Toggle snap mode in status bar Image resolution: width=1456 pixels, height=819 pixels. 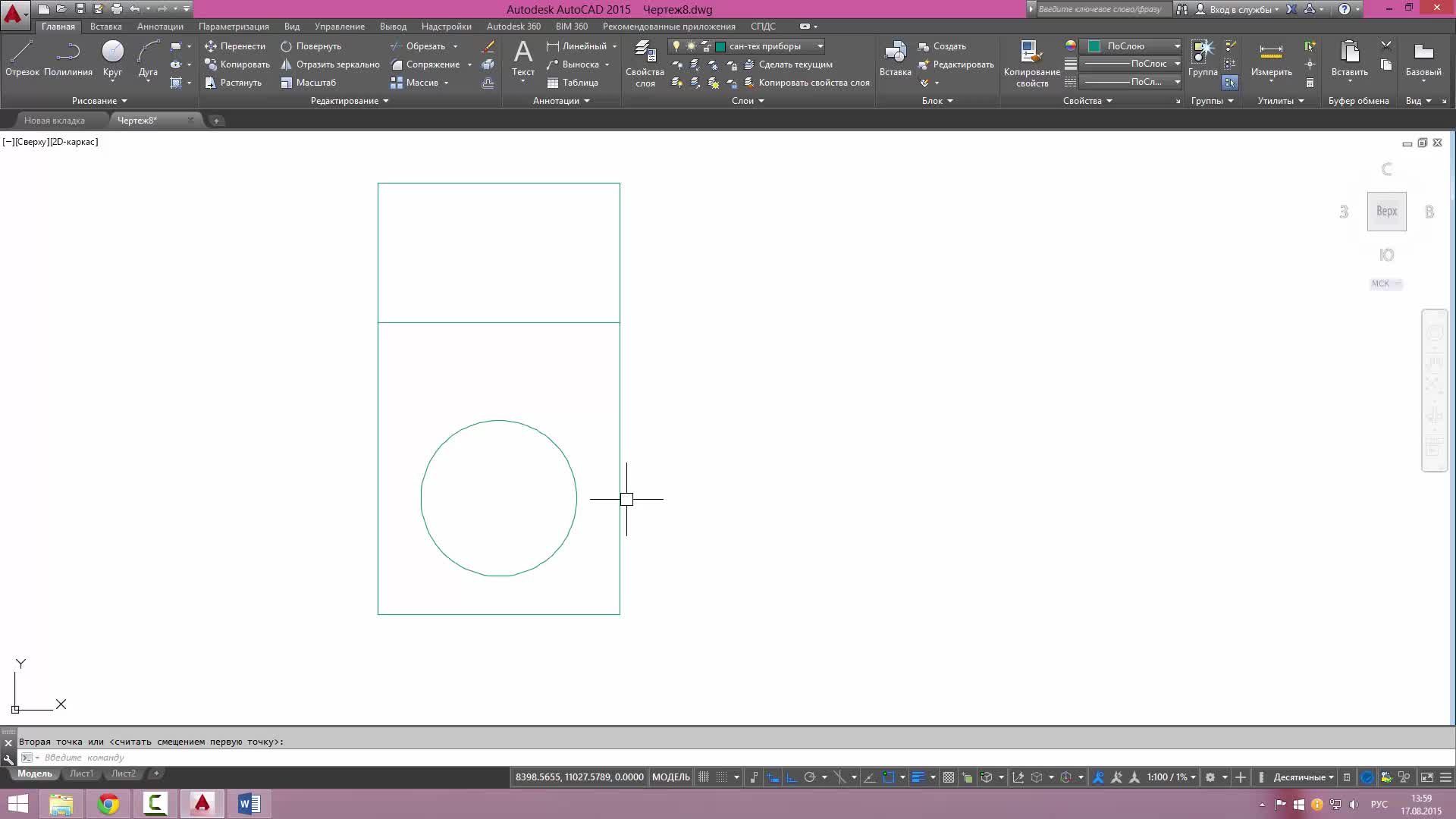722,777
